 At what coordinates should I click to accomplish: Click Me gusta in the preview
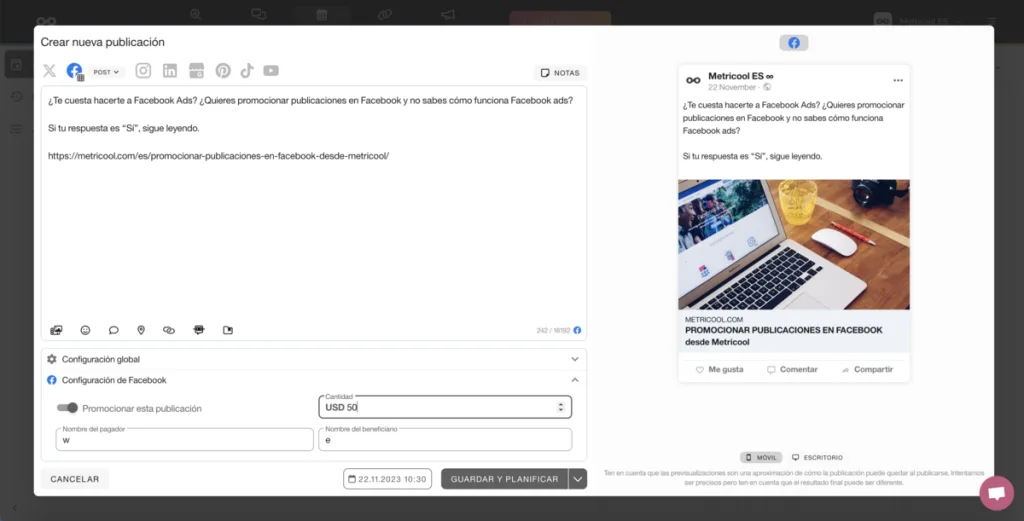coord(720,370)
